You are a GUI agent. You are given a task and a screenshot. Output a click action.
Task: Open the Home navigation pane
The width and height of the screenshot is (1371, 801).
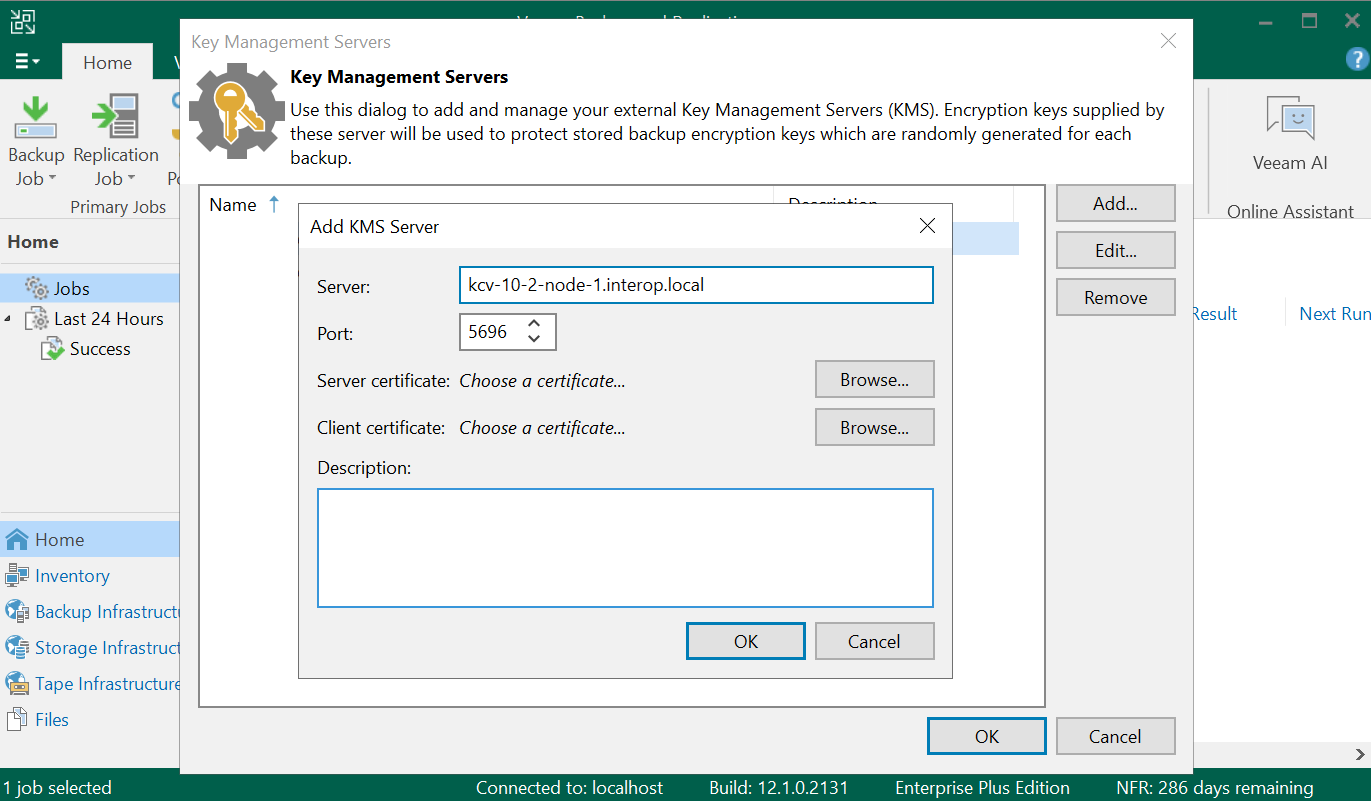(x=90, y=540)
